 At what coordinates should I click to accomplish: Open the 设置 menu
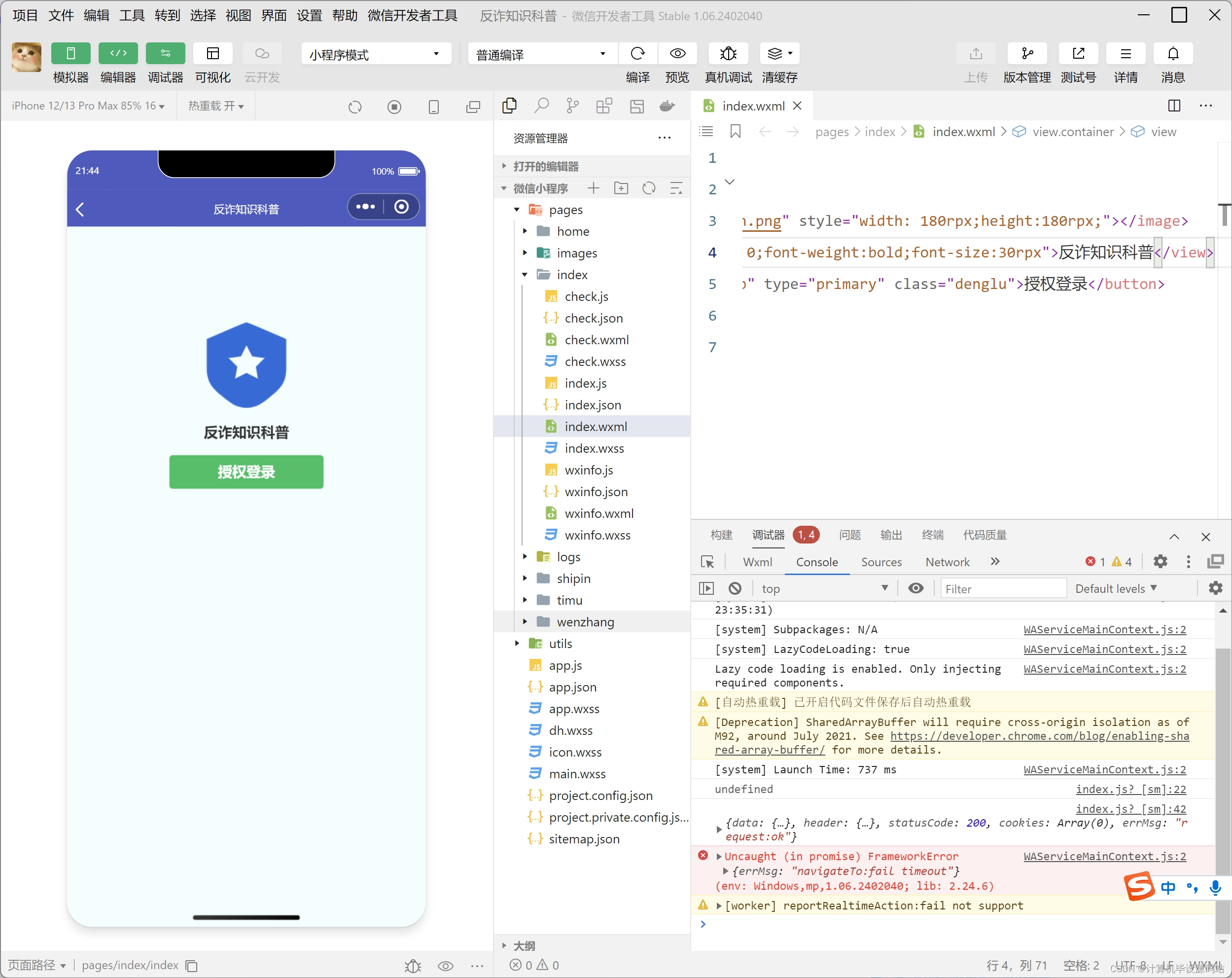point(309,15)
